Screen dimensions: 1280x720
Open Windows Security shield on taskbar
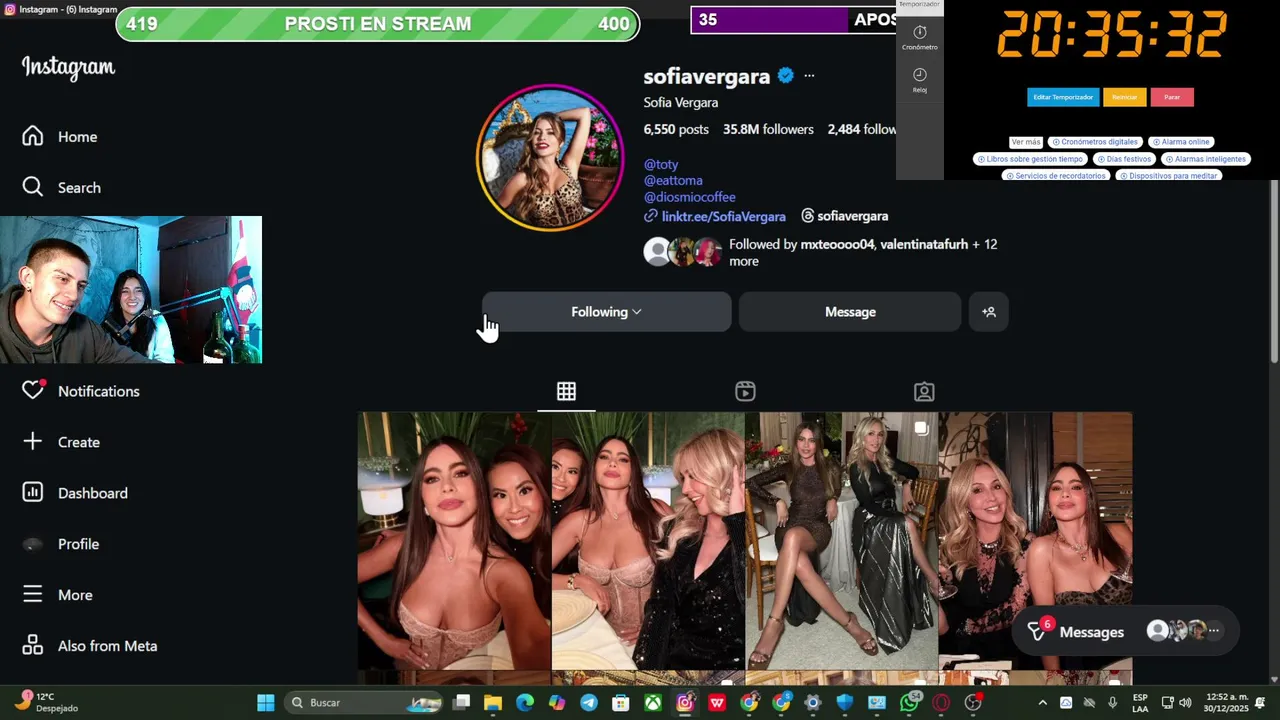pyautogui.click(x=845, y=703)
